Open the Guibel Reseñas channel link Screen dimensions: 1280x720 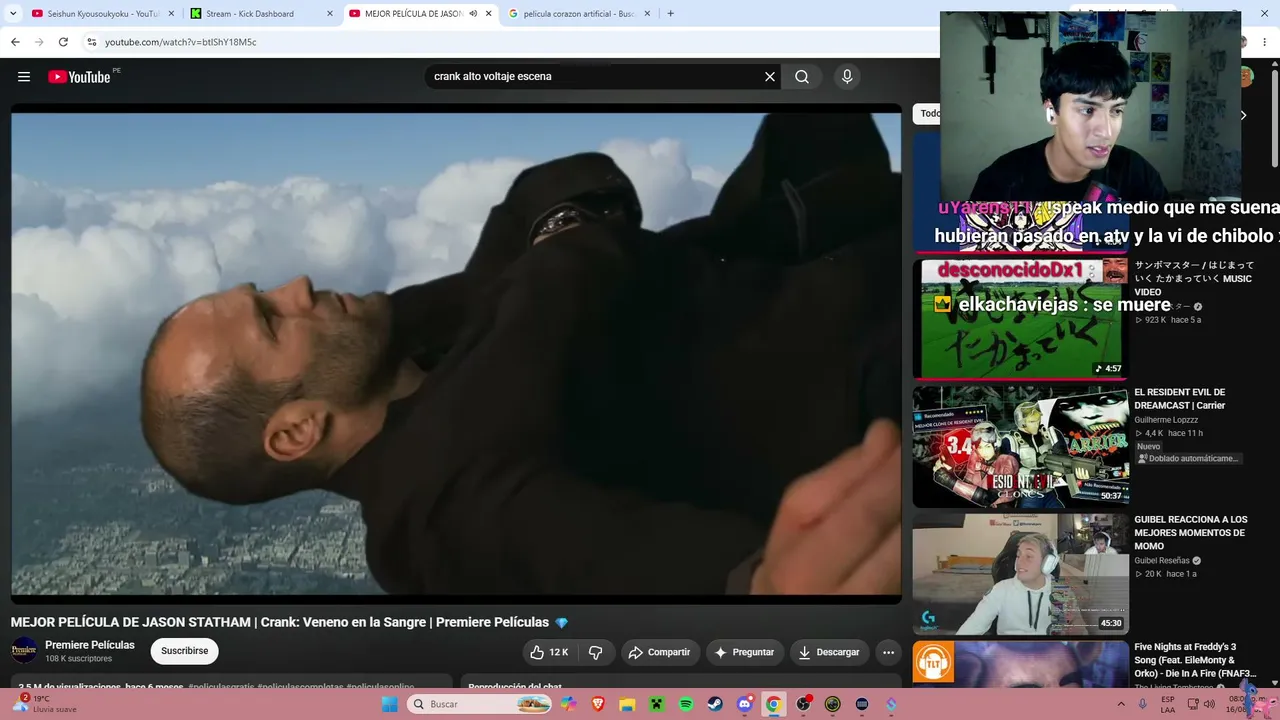coord(1162,561)
